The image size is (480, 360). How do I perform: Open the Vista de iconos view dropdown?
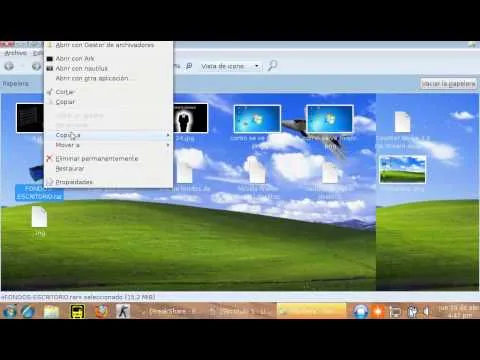click(x=230, y=66)
